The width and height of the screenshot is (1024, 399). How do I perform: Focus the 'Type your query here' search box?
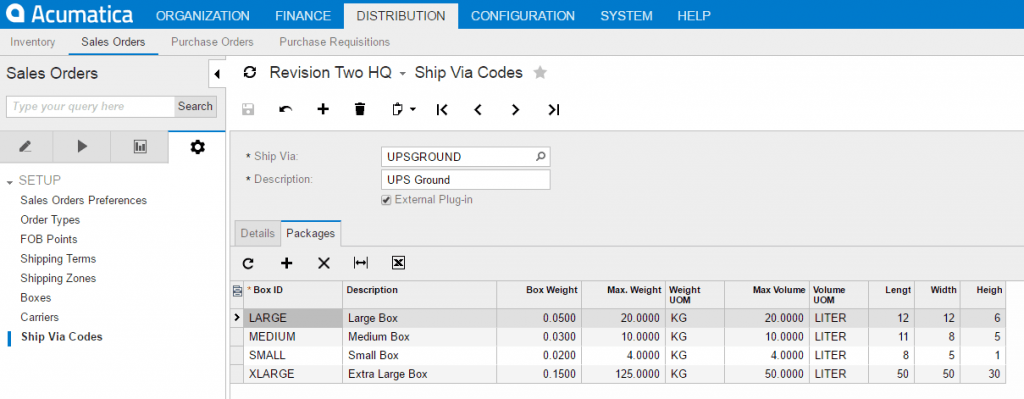(91, 106)
